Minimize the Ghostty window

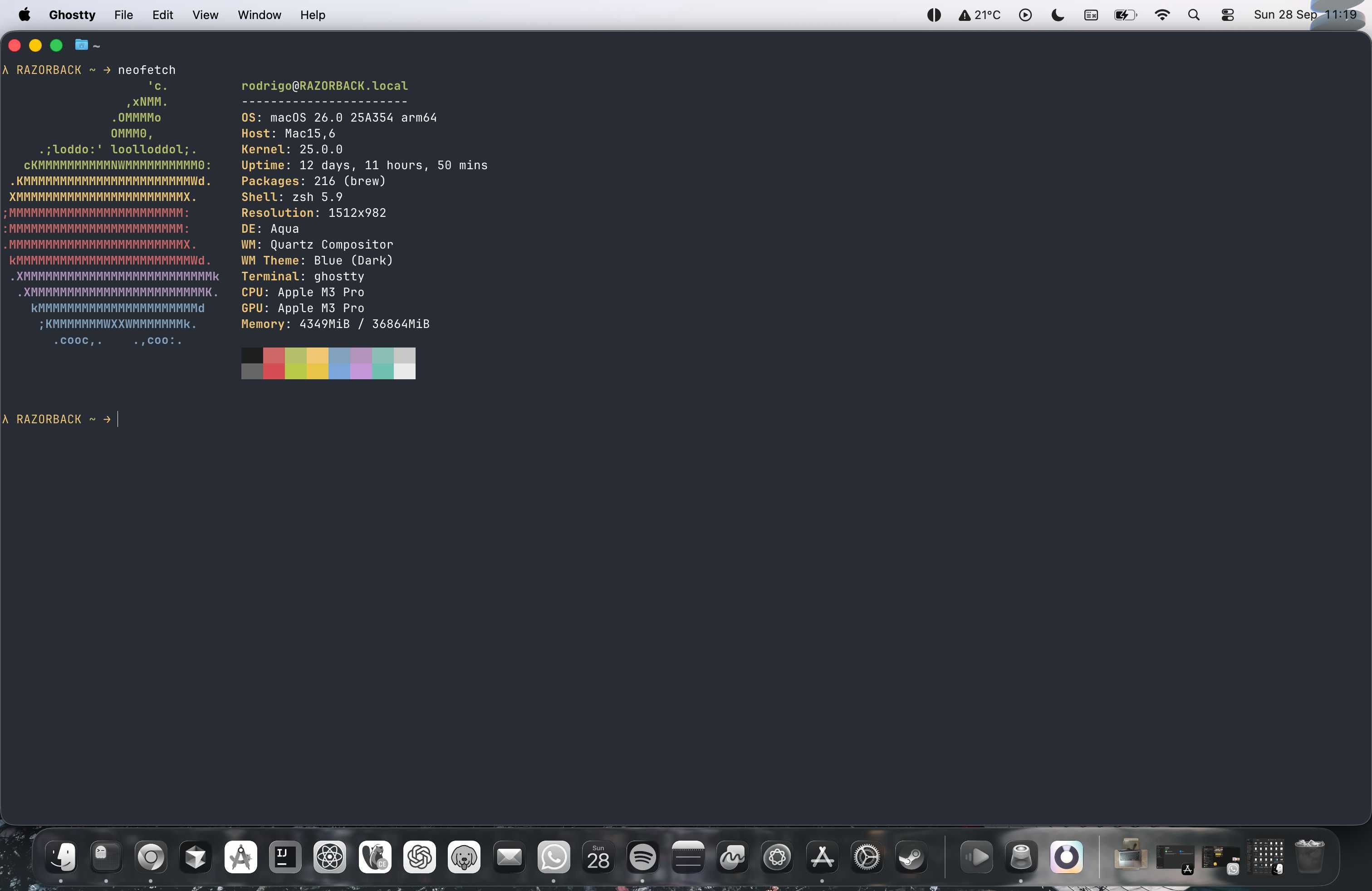(x=35, y=45)
